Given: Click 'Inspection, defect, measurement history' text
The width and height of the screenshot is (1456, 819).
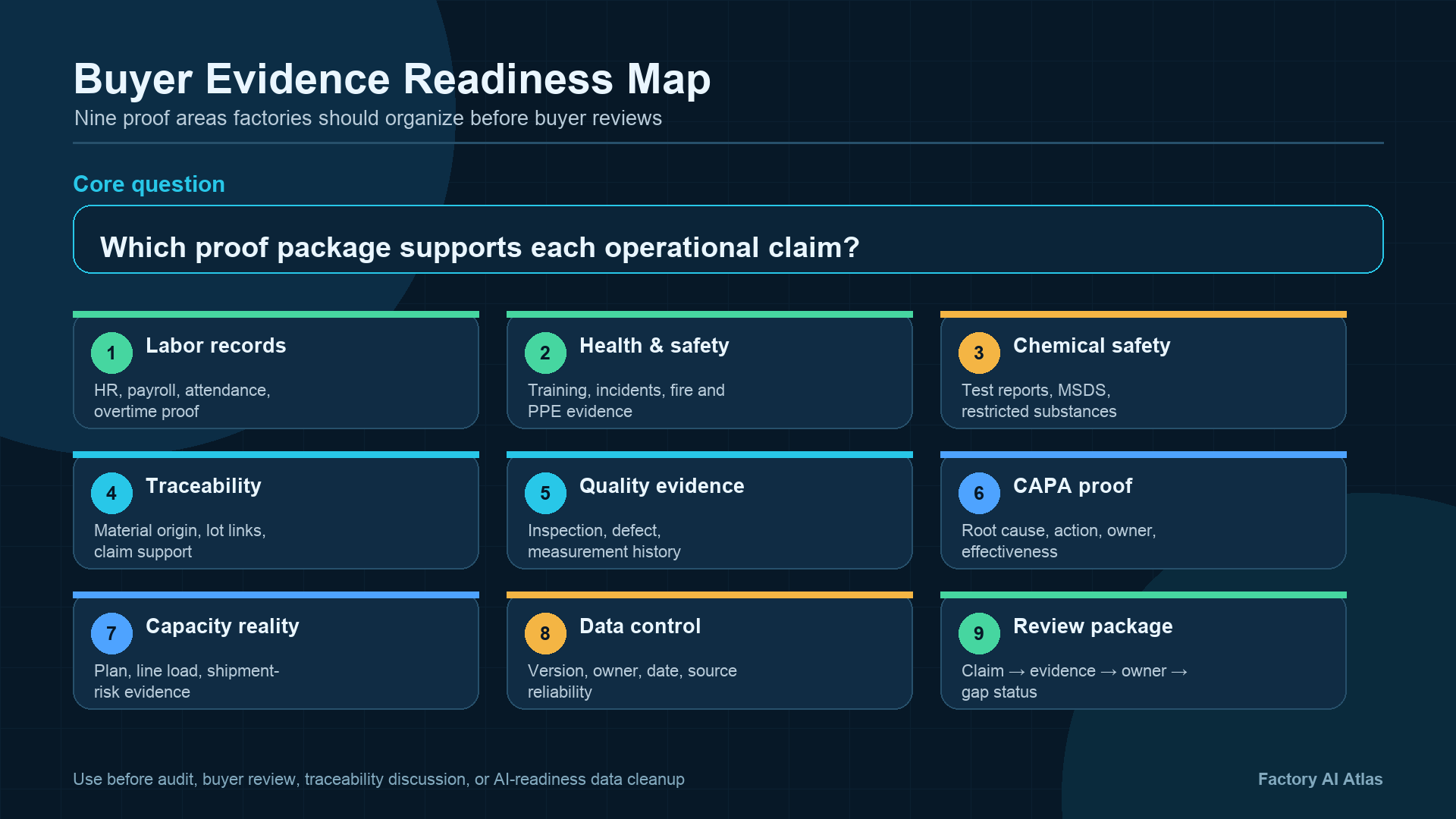Looking at the screenshot, I should point(604,541).
